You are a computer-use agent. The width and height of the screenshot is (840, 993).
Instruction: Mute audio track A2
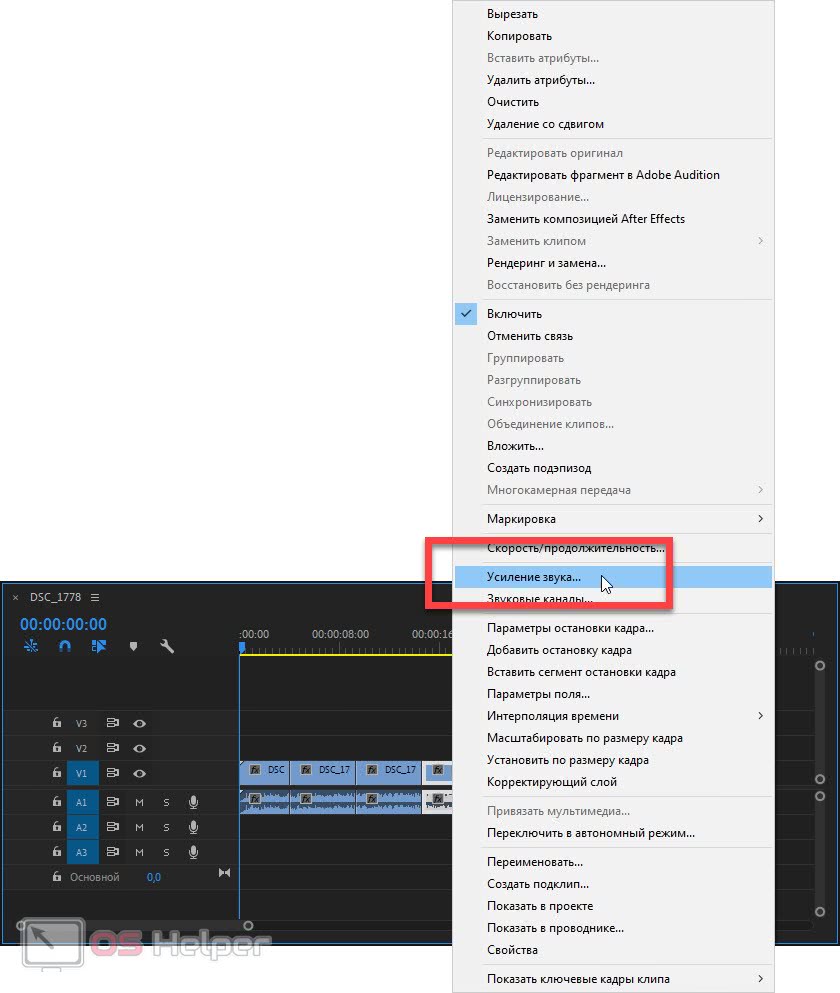click(x=140, y=827)
